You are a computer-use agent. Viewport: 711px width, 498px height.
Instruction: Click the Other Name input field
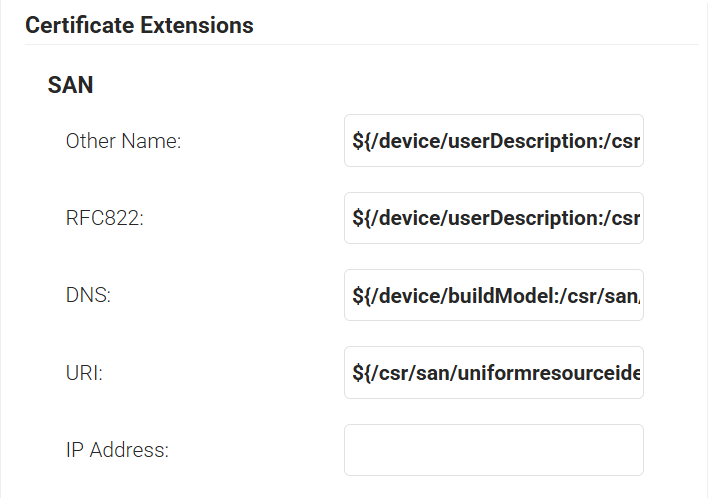point(493,141)
